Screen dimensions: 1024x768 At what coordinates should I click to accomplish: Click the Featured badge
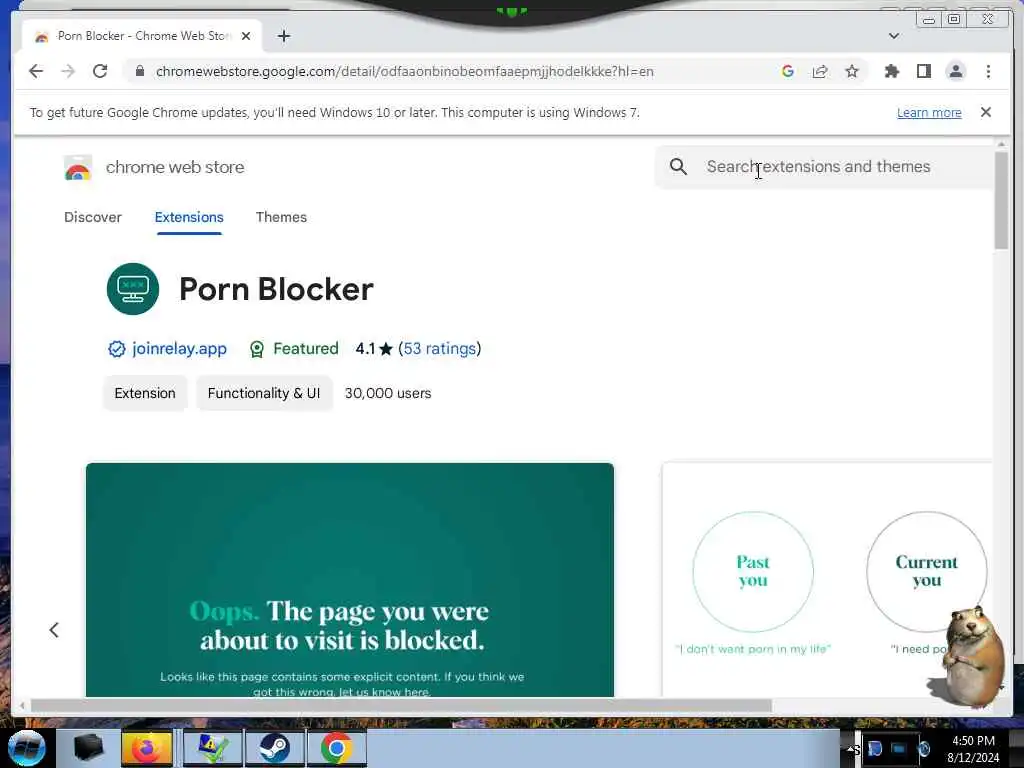(294, 349)
